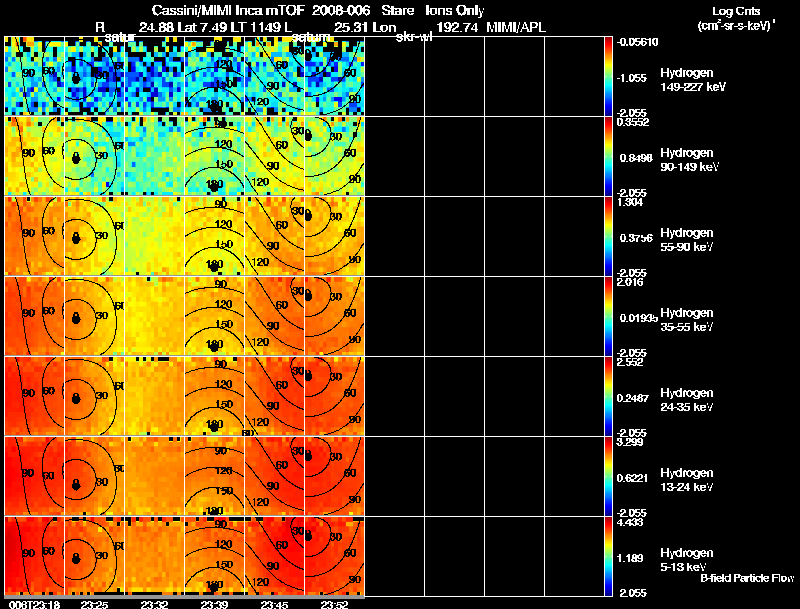This screenshot has height=609, width=800.
Task: Click the 'Log Cnts' colorbar heading
Action: click(x=736, y=11)
